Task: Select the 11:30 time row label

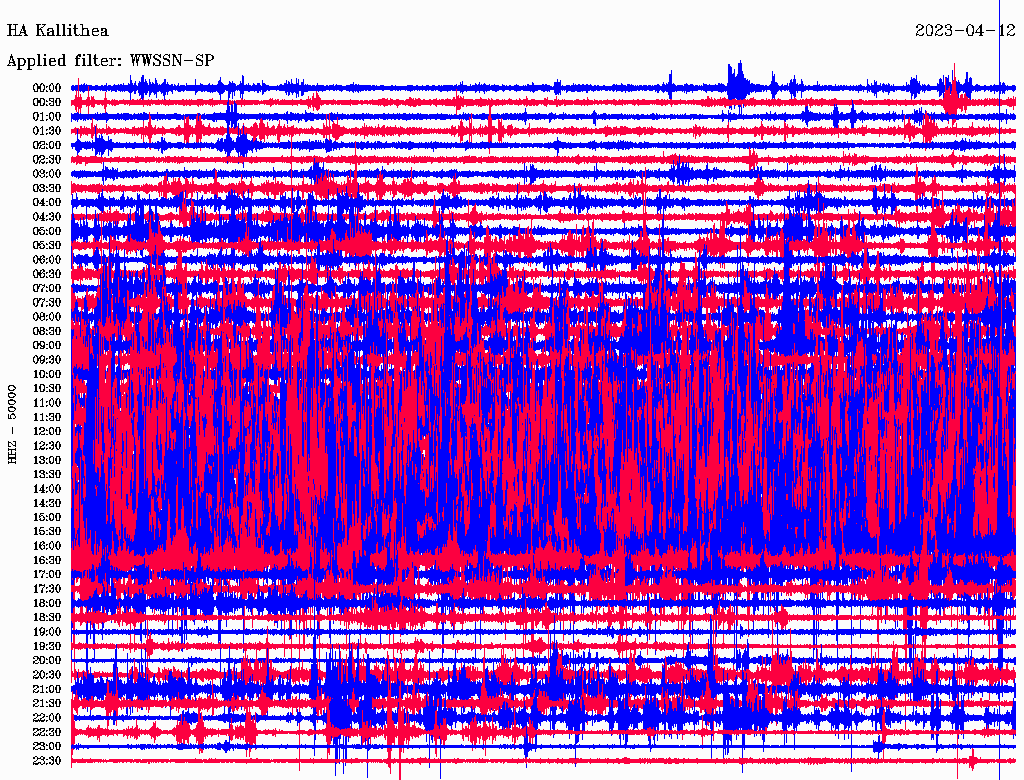Action: click(47, 417)
